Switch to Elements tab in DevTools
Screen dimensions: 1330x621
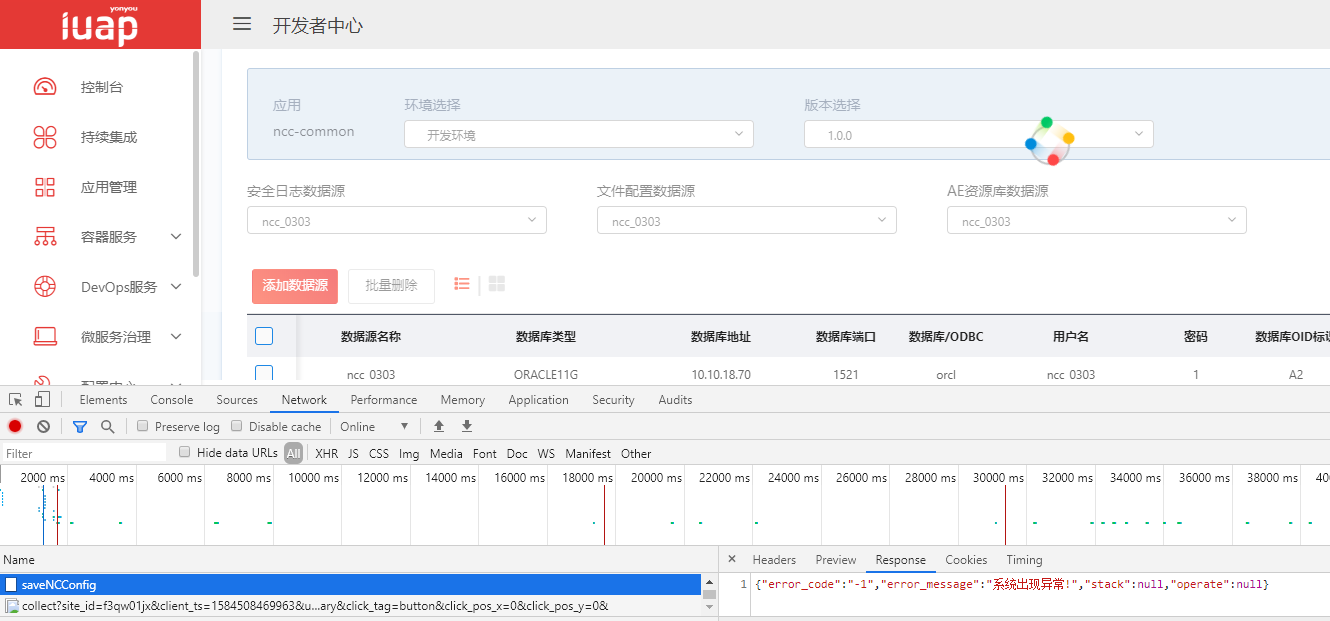(x=103, y=400)
